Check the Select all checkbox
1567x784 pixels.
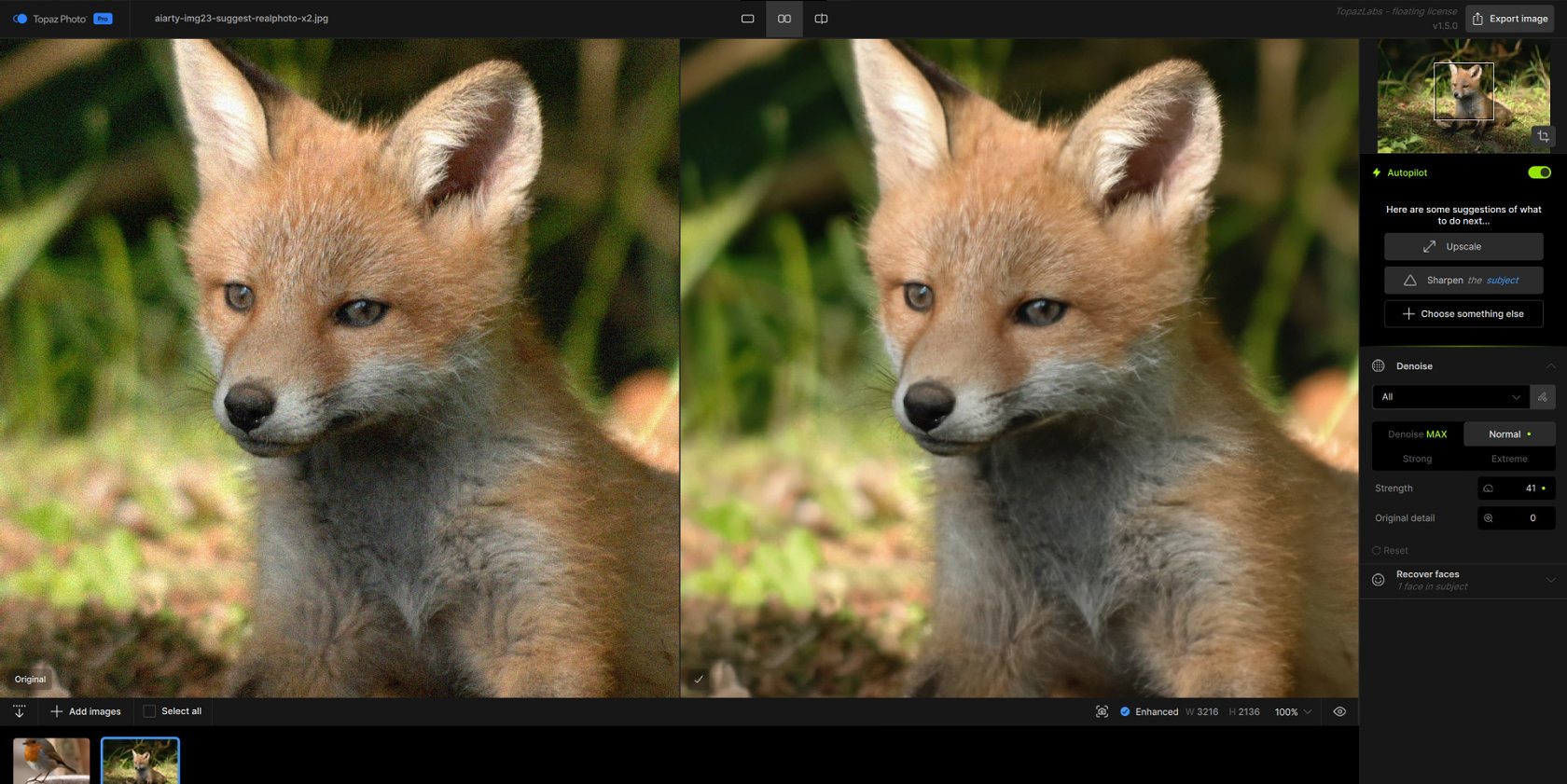coord(149,711)
